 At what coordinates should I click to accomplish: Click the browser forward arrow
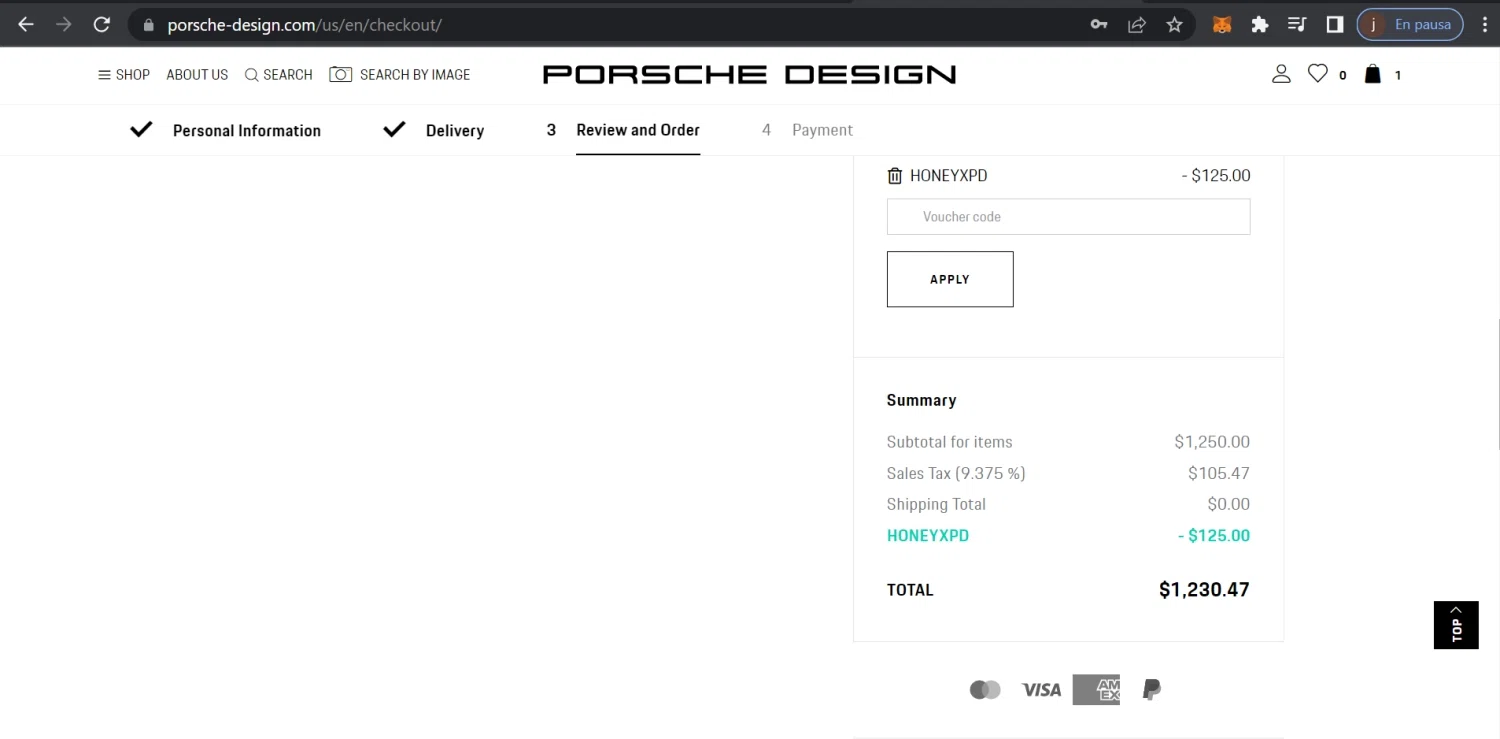[x=64, y=25]
